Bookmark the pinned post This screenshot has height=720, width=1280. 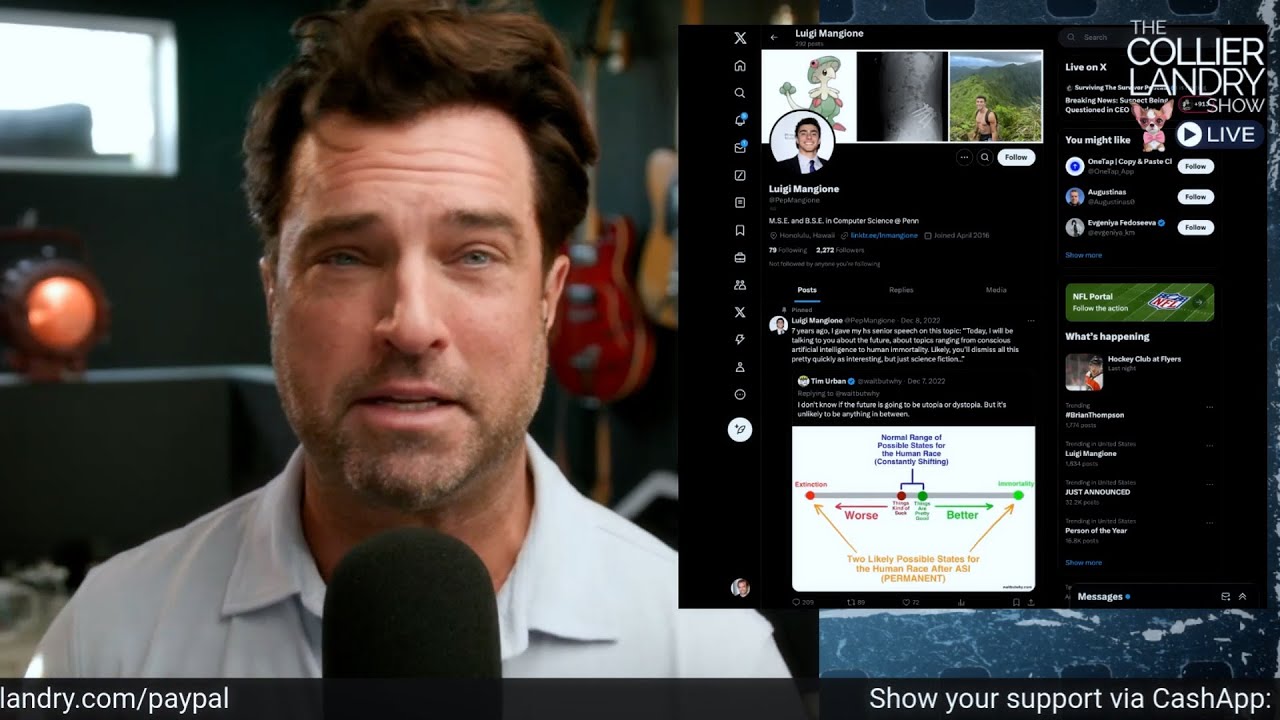1016,602
